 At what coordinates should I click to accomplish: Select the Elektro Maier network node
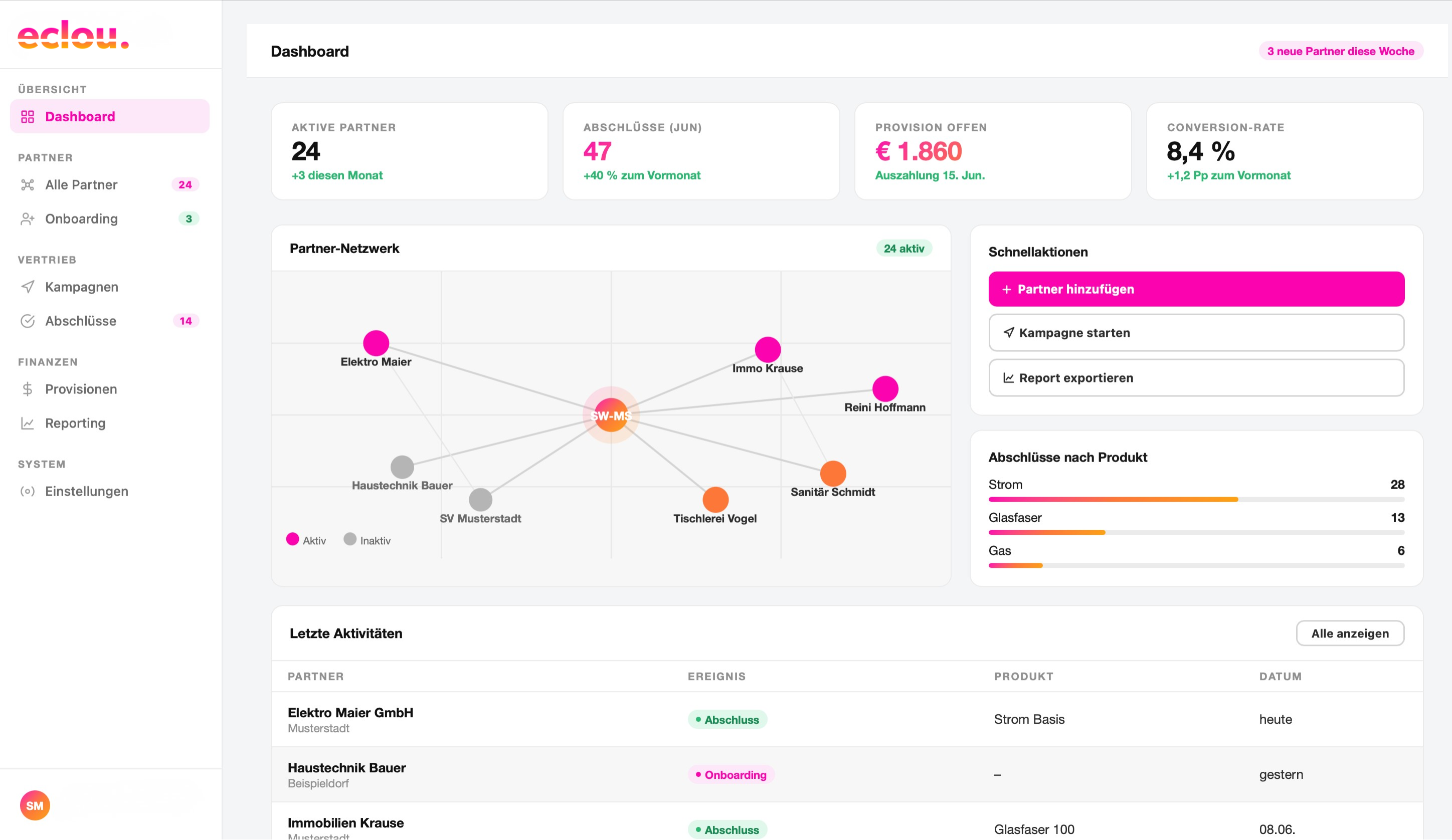coord(376,343)
